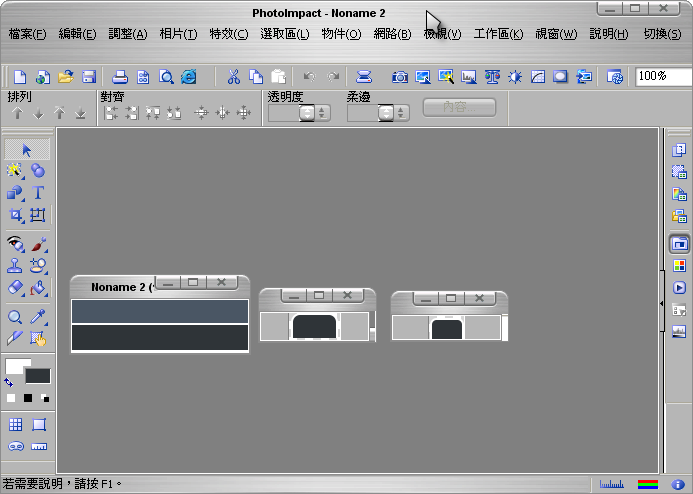The image size is (693, 494).
Task: Open the zoom 100% combo box
Action: pyautogui.click(x=663, y=76)
